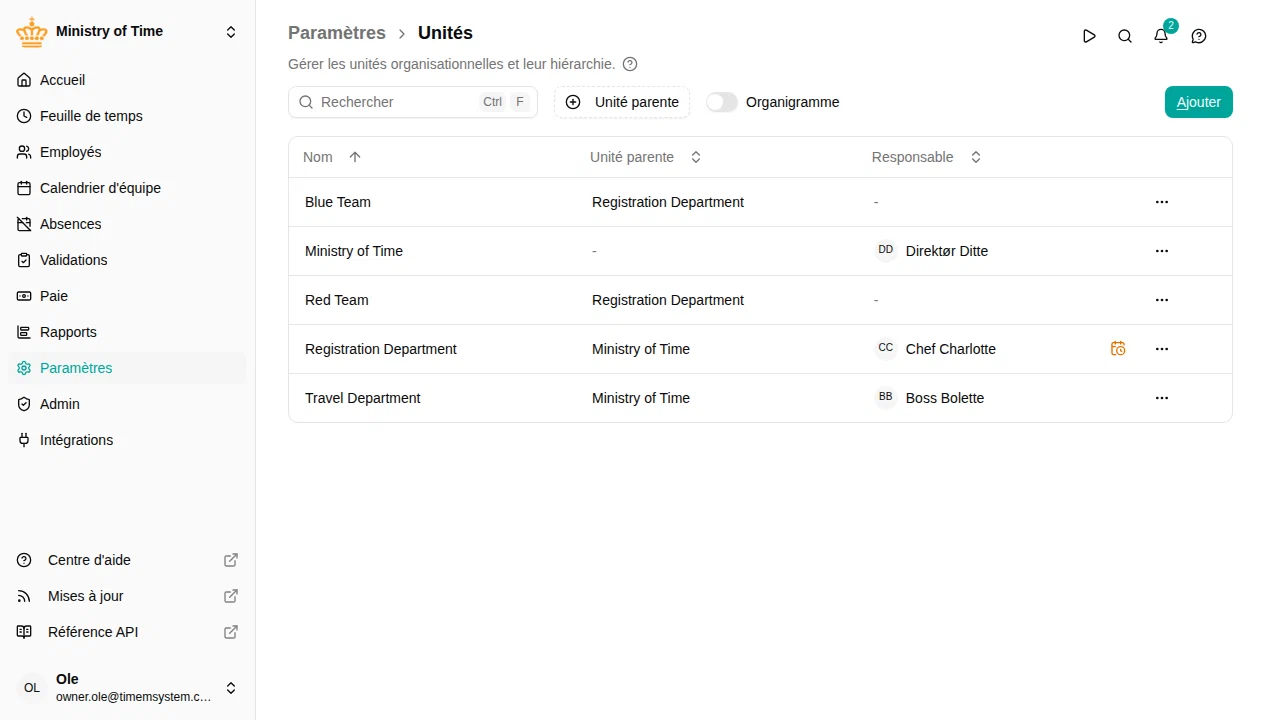Image resolution: width=1280 pixels, height=720 pixels.
Task: Open the actions menu for Registration Department
Action: click(x=1162, y=349)
